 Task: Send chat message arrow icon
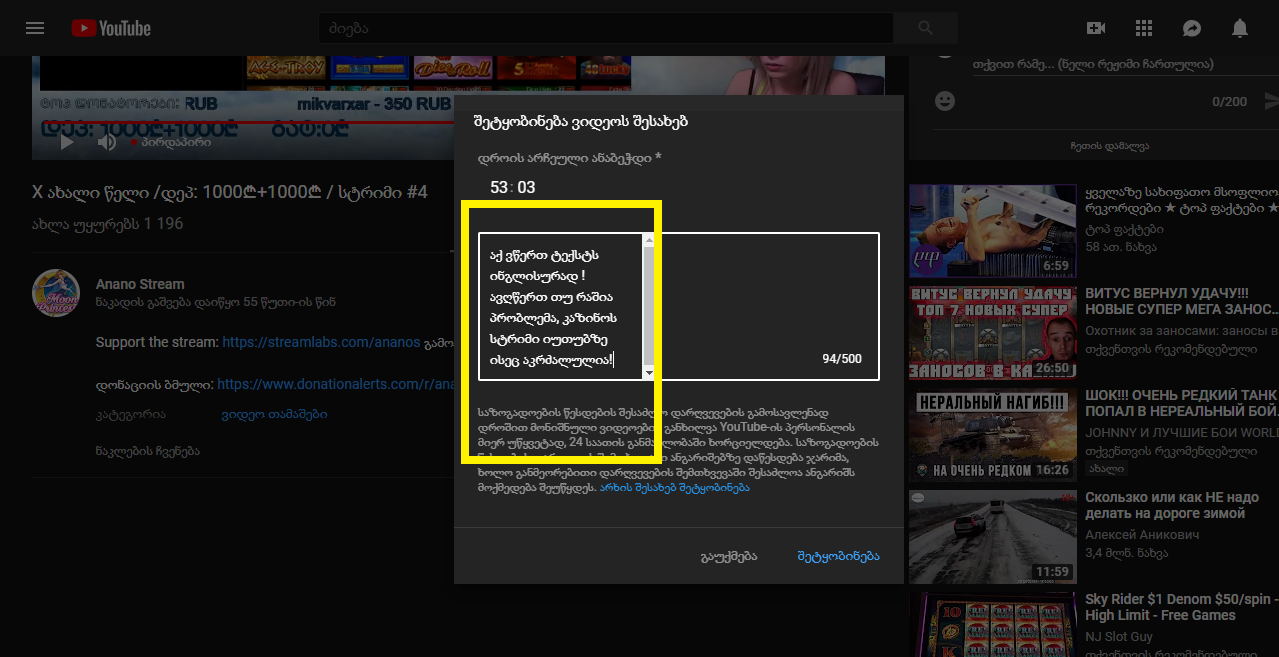click(1271, 101)
